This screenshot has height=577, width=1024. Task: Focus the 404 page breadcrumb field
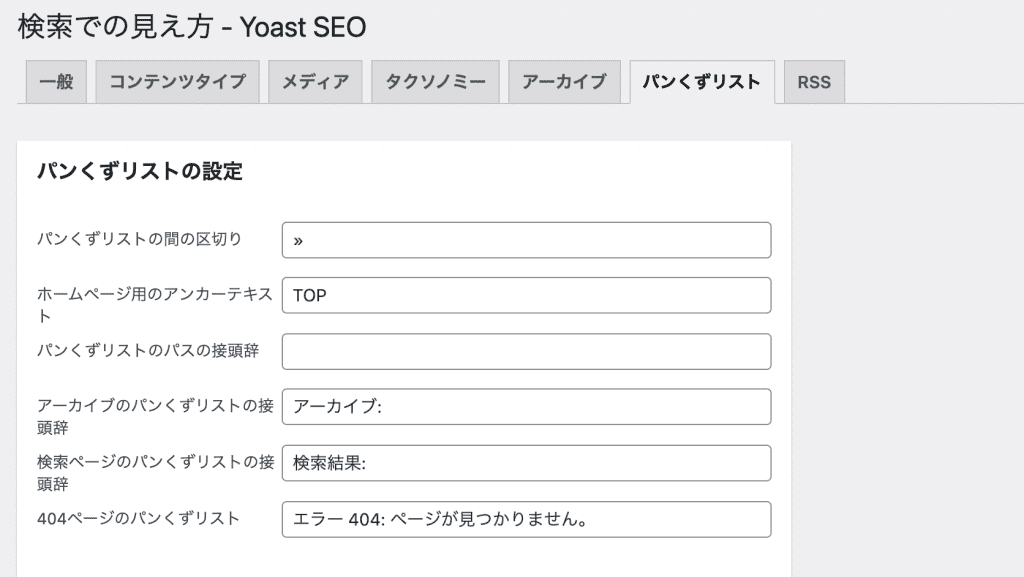pos(526,520)
